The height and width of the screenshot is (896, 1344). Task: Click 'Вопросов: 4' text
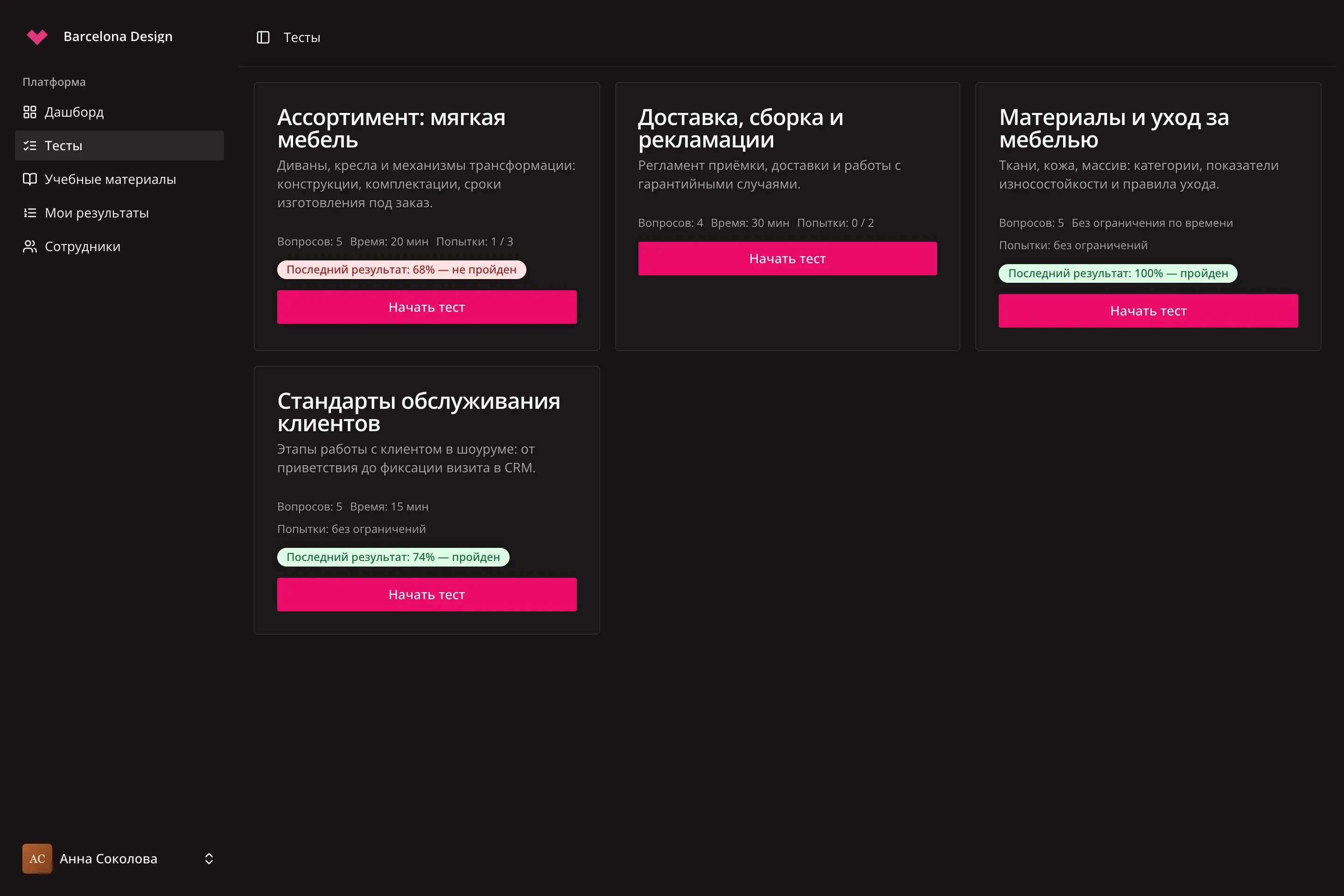pyautogui.click(x=670, y=223)
